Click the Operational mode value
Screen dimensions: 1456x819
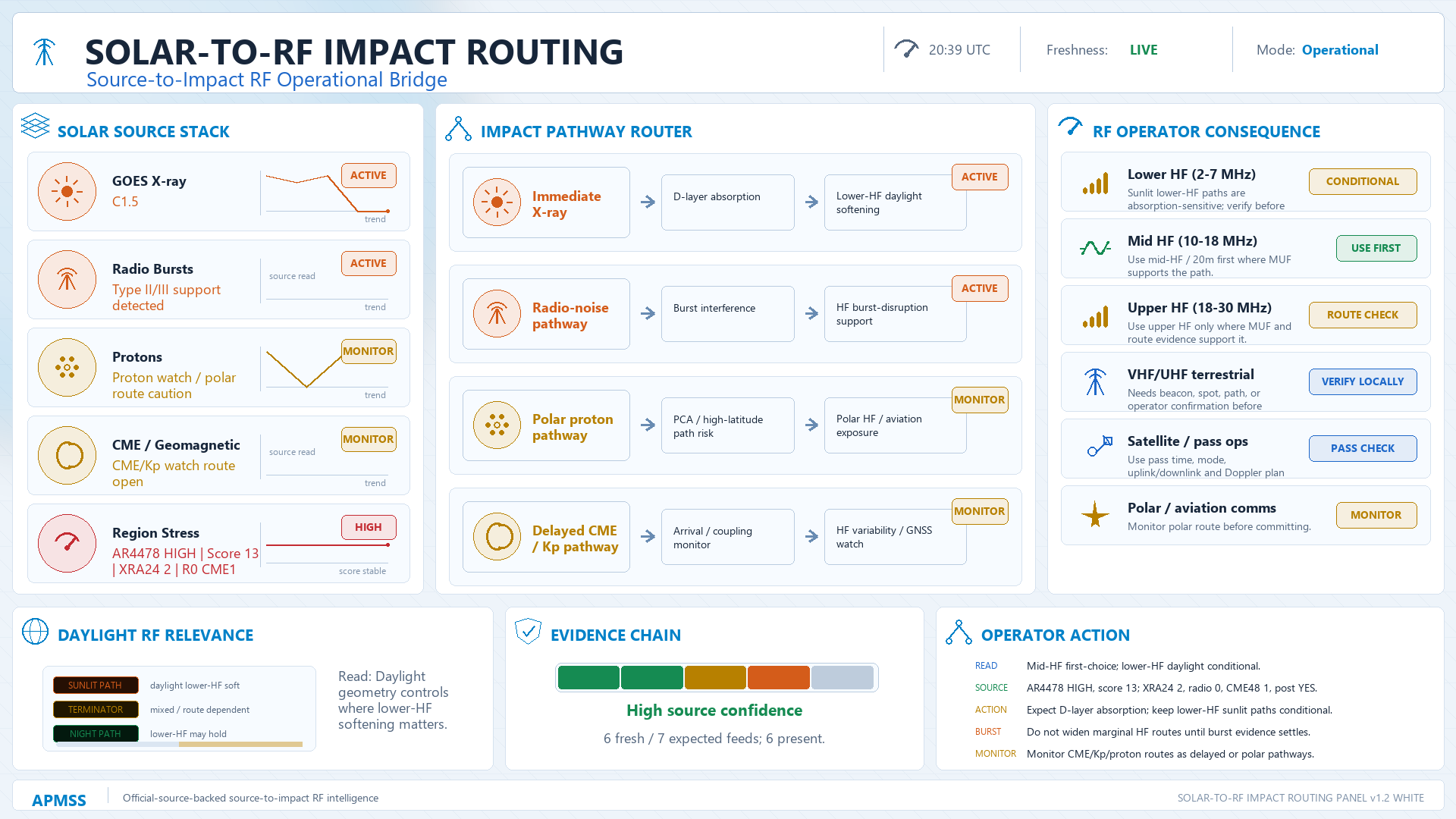pos(1340,50)
